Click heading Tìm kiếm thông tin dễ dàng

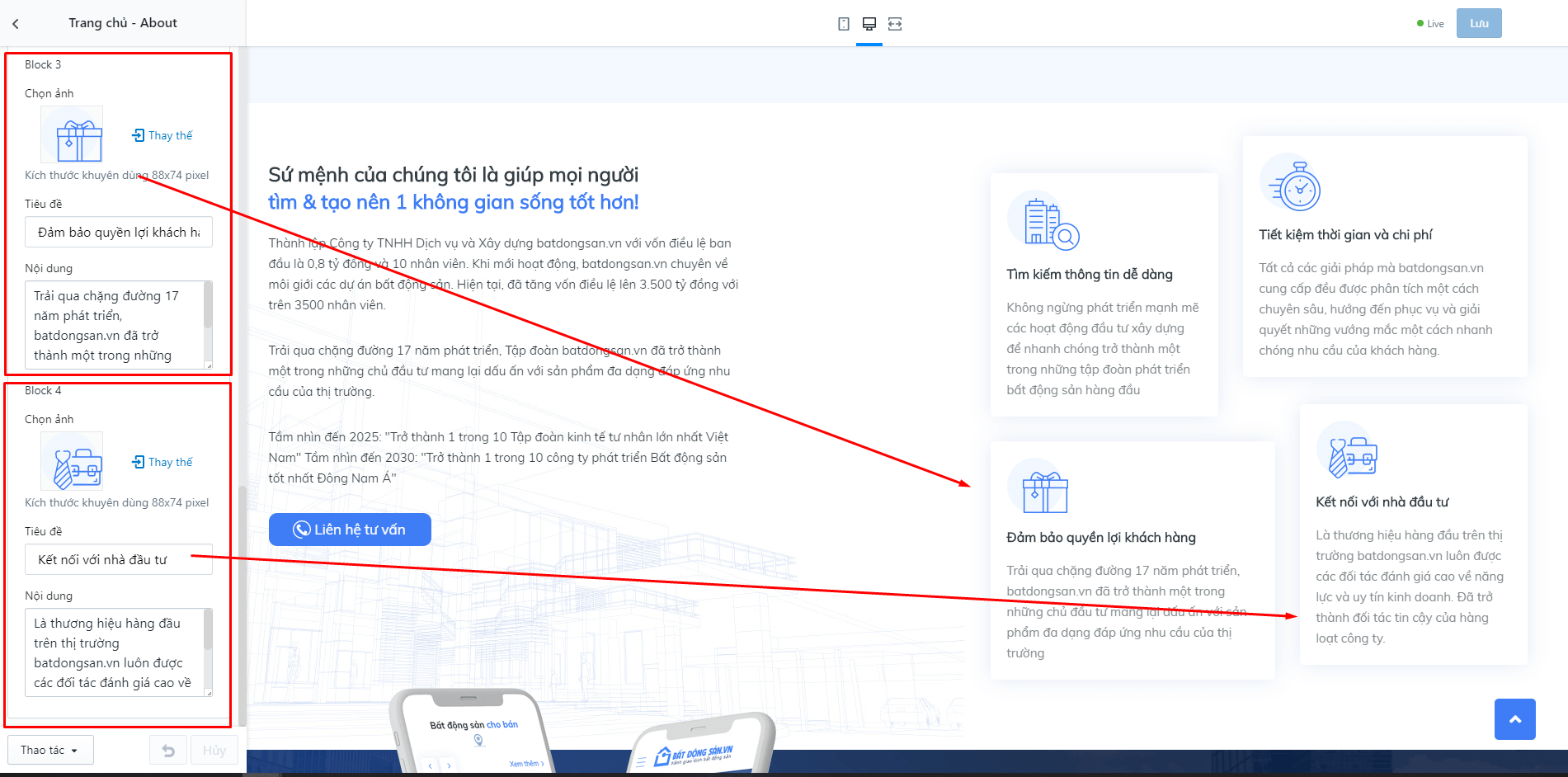coord(1090,275)
